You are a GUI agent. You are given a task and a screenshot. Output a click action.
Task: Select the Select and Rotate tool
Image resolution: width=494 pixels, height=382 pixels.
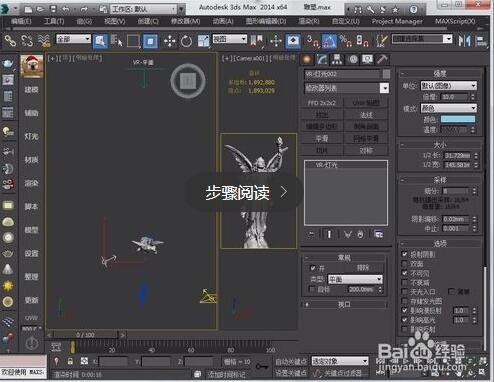(186, 41)
